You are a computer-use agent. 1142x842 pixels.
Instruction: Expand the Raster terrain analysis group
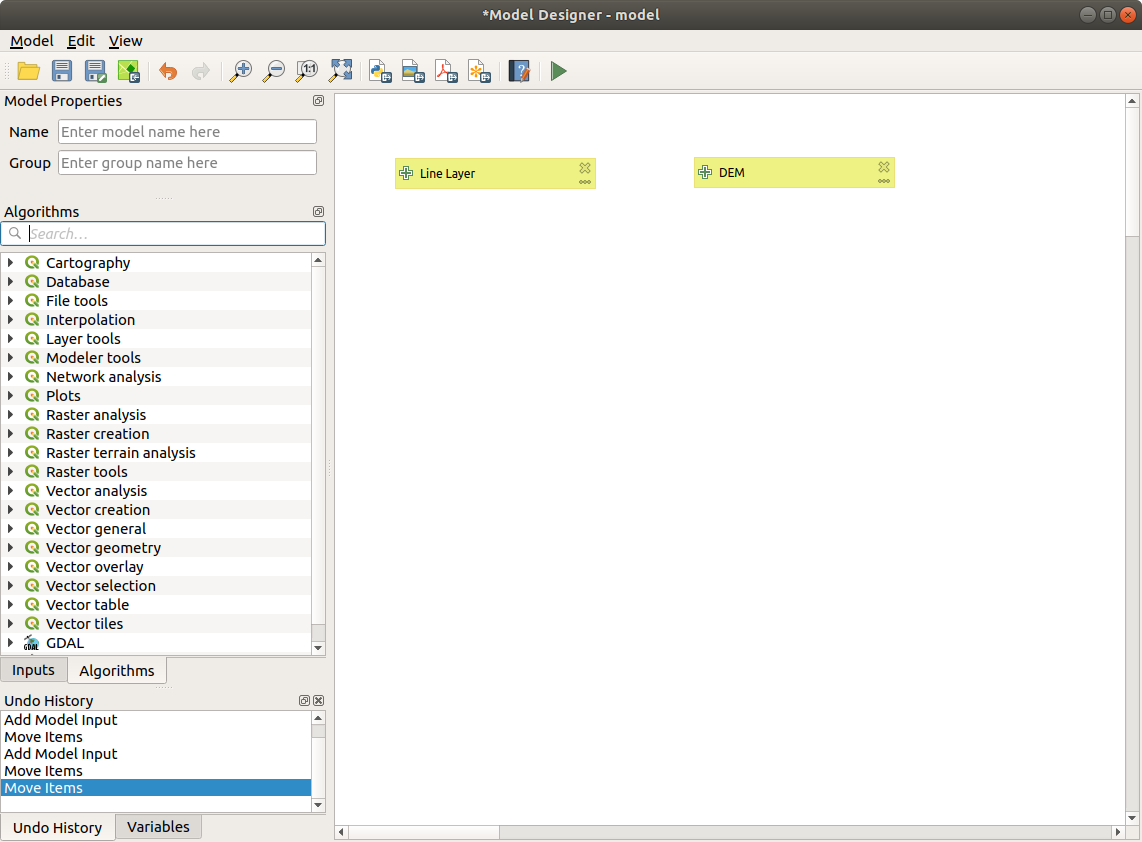coord(10,453)
